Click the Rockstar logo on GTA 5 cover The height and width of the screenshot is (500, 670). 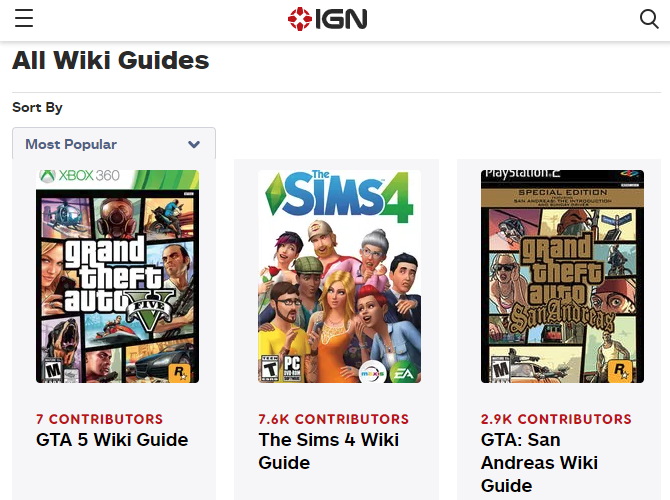coord(180,371)
